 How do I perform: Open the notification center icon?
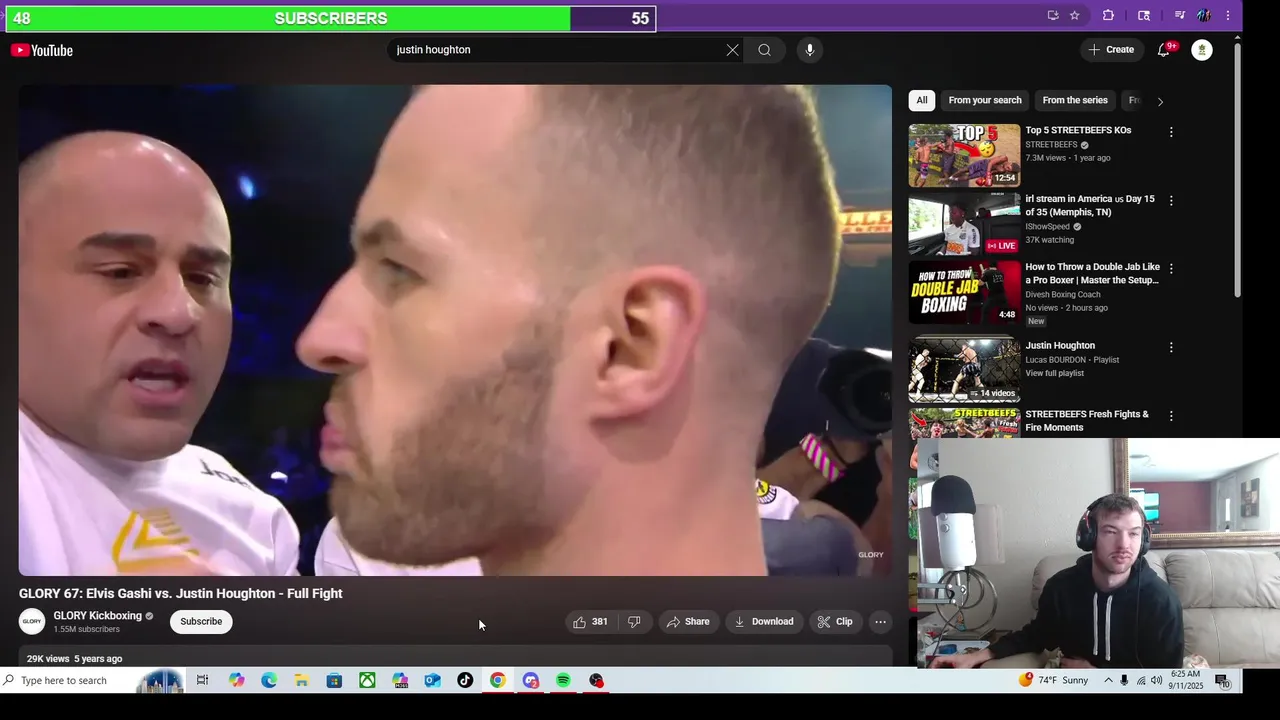1222,681
